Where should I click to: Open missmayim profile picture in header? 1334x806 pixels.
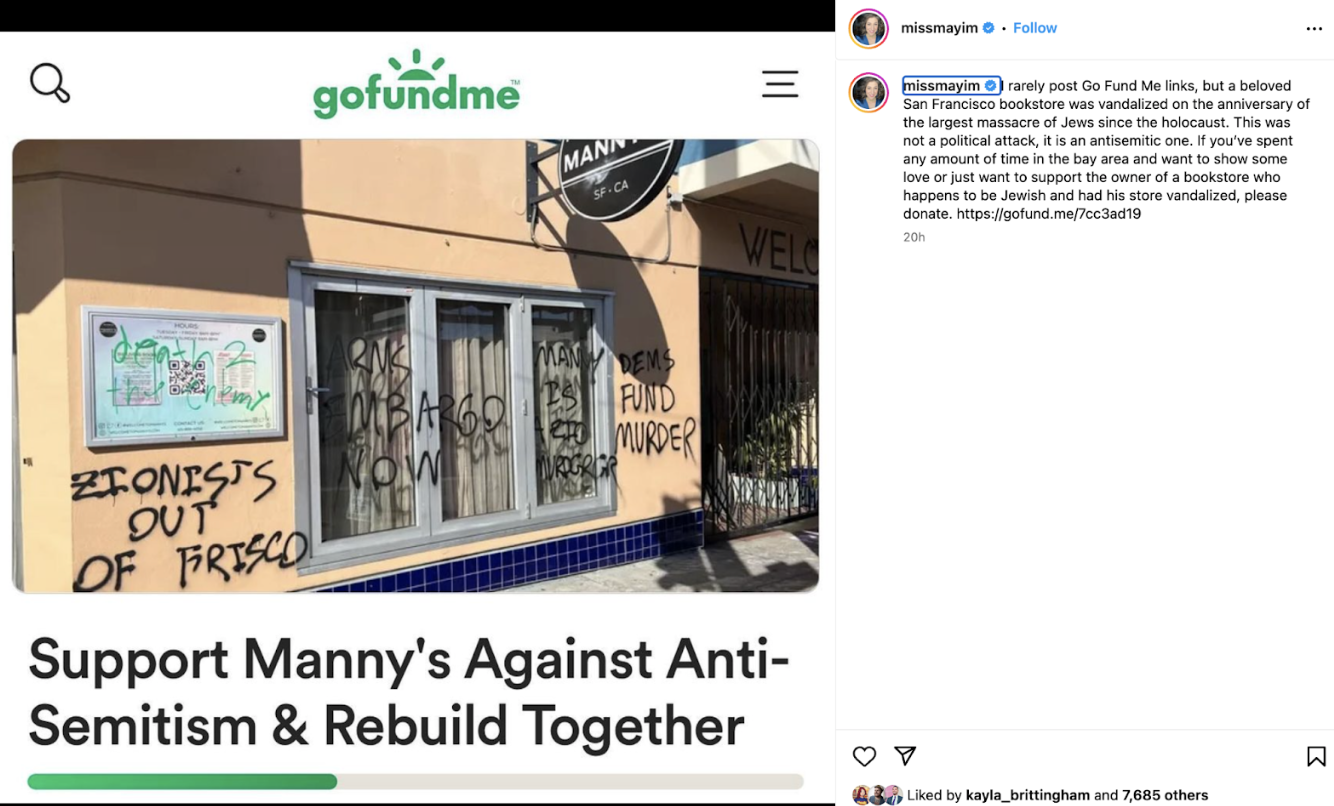(868, 28)
